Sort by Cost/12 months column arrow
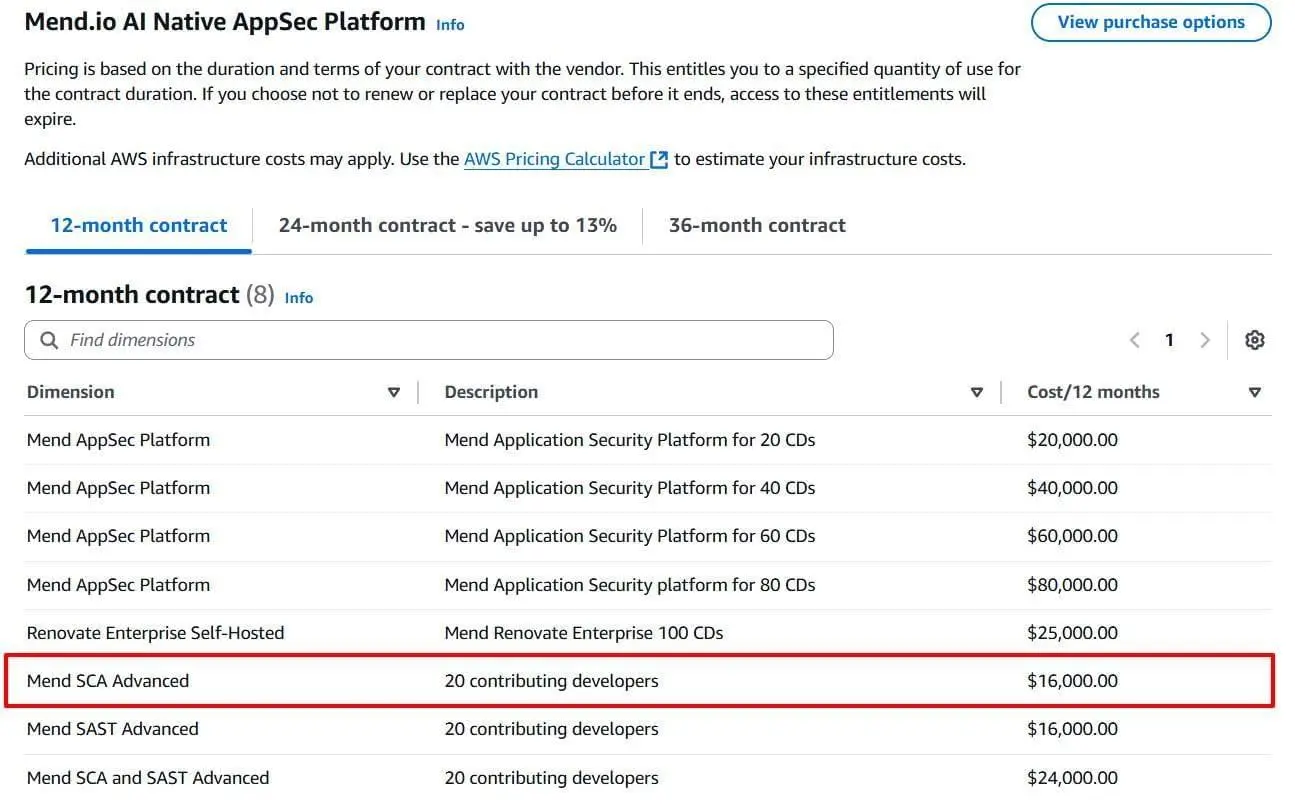This screenshot has height=804, width=1295. click(1255, 392)
